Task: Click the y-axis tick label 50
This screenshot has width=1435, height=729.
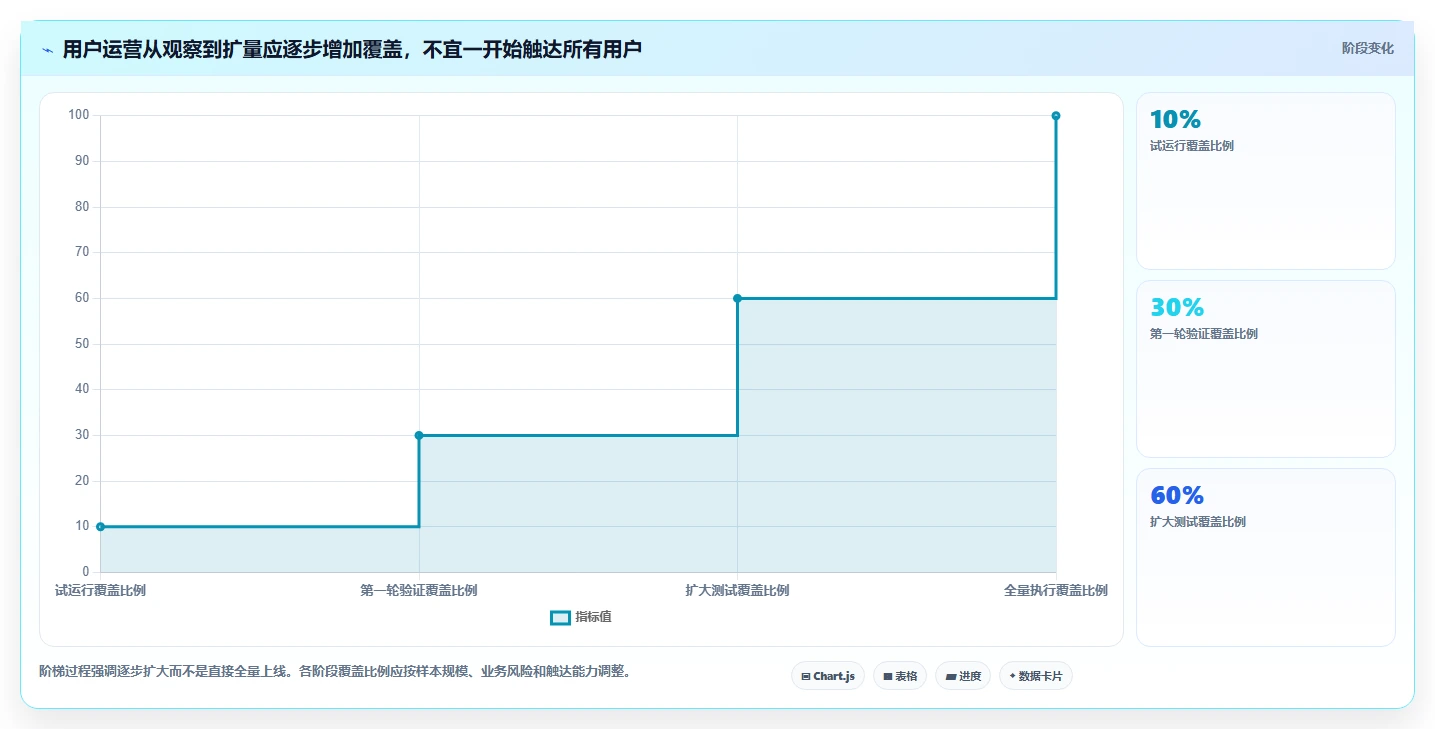Action: pos(82,344)
